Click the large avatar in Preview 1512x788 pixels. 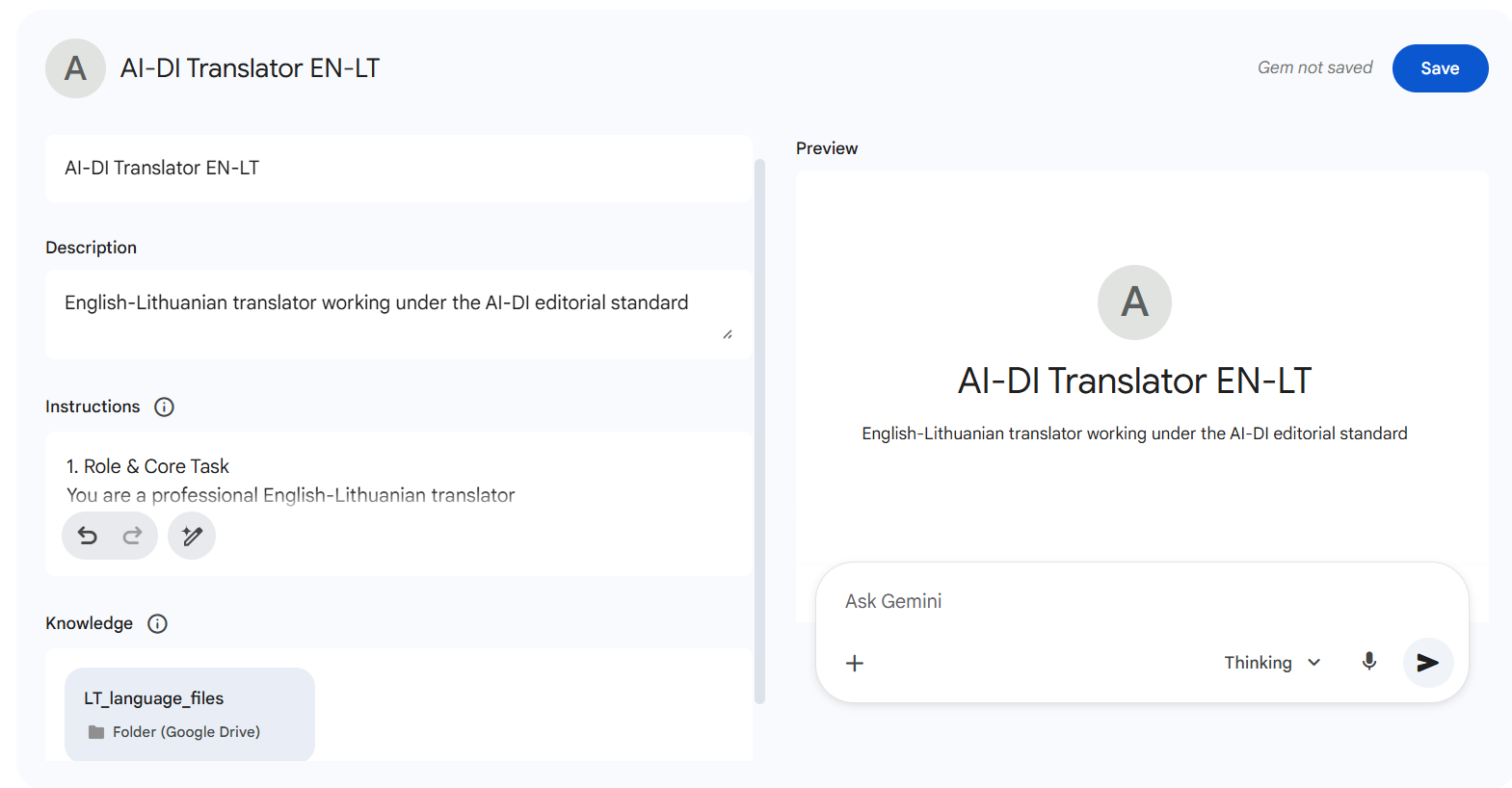click(x=1134, y=302)
